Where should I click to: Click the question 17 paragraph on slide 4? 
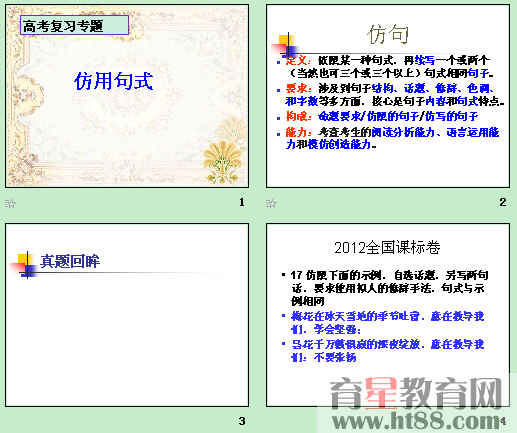[x=389, y=288]
